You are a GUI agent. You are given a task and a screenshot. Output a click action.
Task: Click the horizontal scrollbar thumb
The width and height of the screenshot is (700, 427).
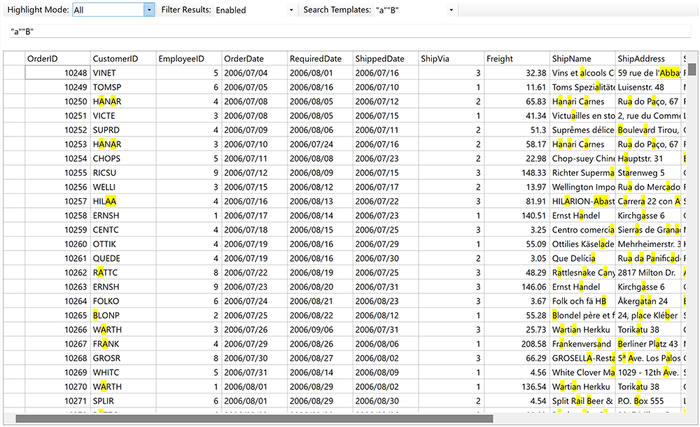tap(250, 419)
